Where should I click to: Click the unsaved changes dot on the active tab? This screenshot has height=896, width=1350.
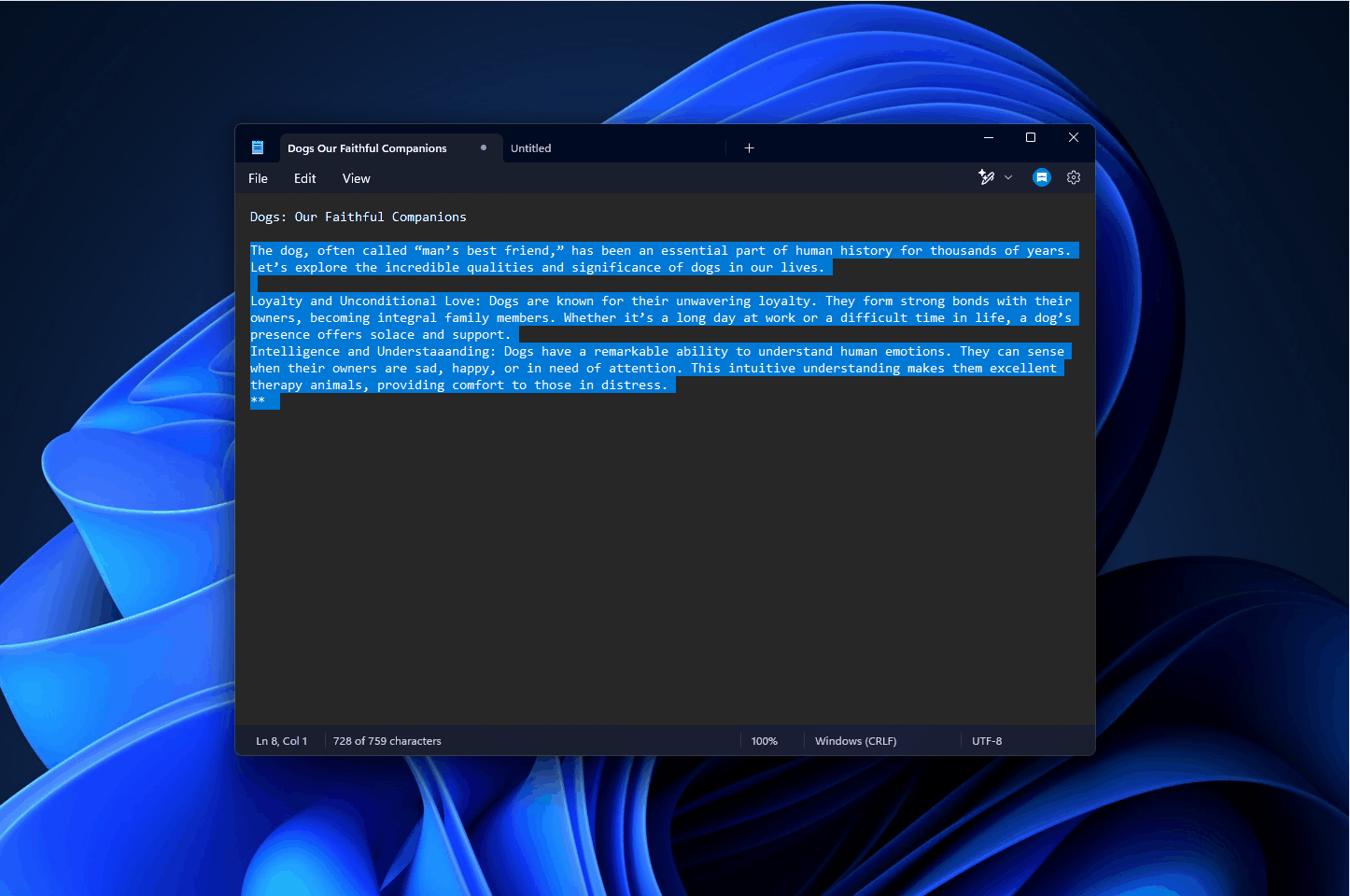(484, 147)
